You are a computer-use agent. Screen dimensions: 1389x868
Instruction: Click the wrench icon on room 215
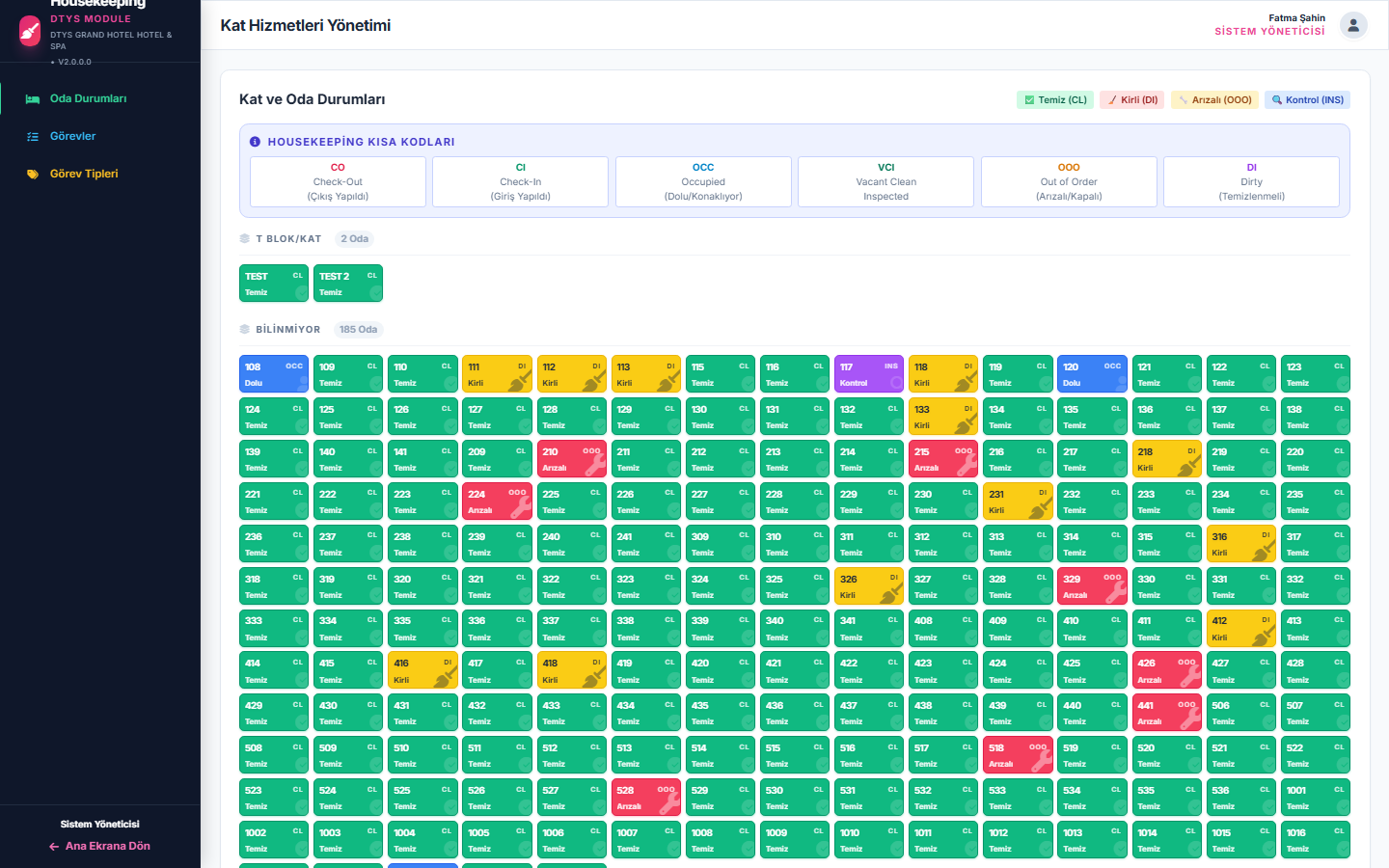point(967,466)
